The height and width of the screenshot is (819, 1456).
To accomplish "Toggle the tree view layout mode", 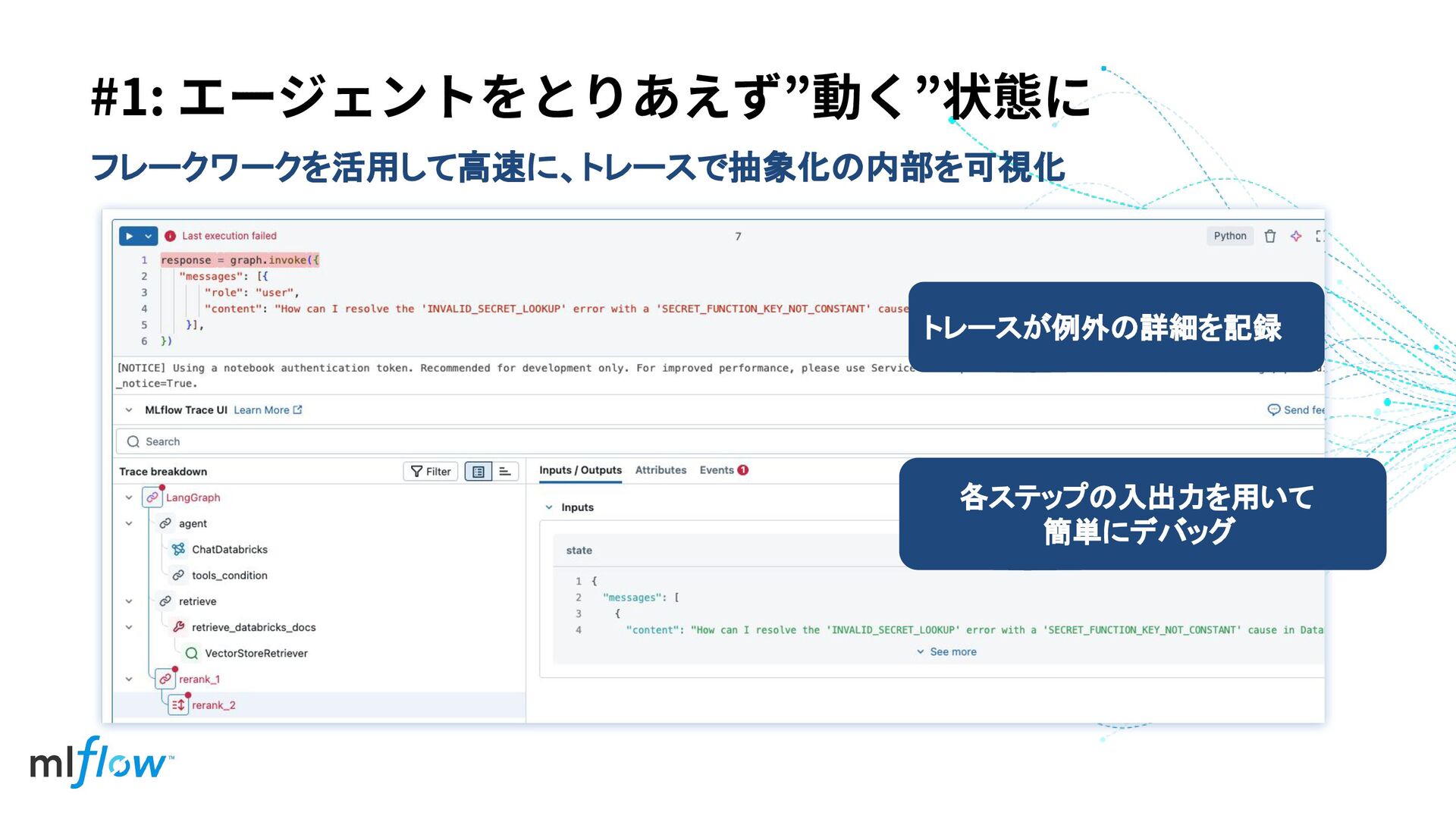I will [x=479, y=471].
